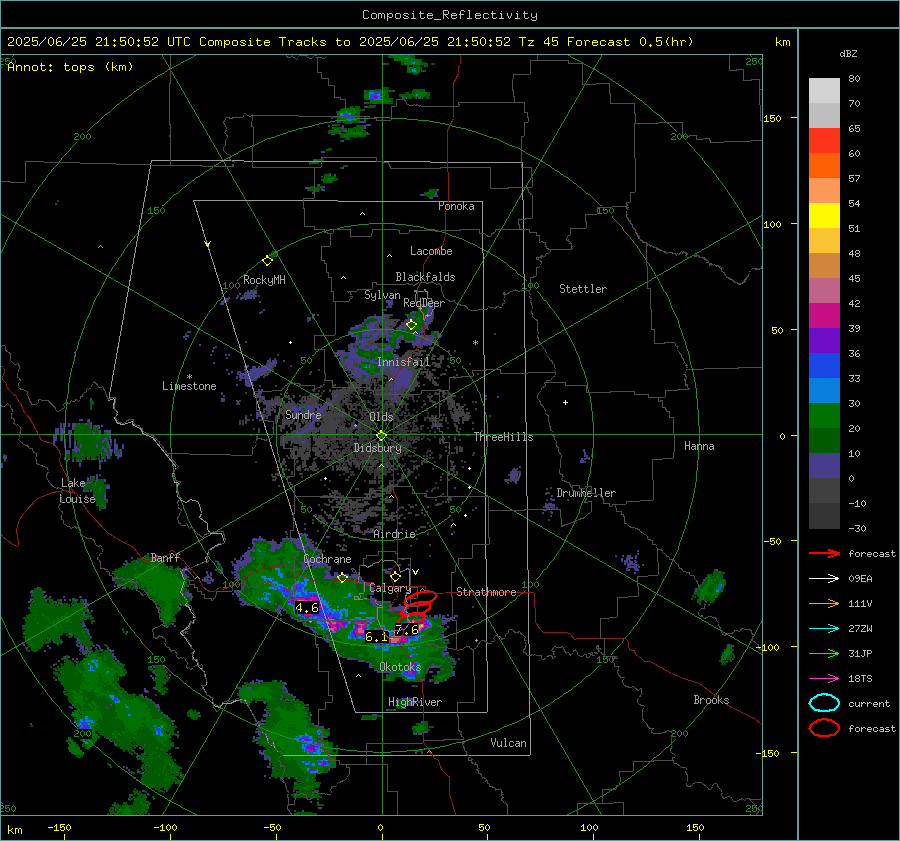The height and width of the screenshot is (841, 900).
Task: Select the cyan 27ZW arrow legend entry
Action: click(824, 629)
